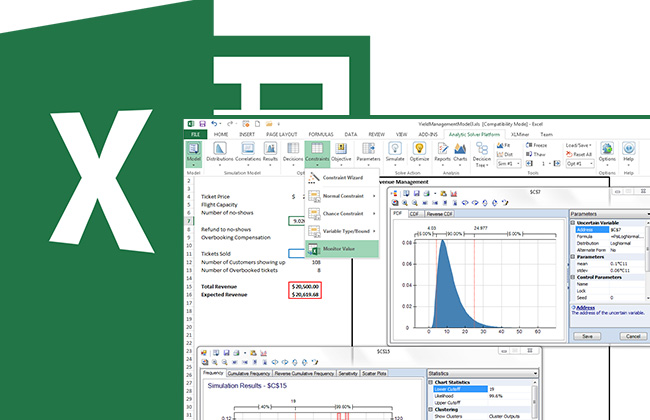Collapse the Control Parameters section
Viewport: 650px width, 420px height.
coord(573,277)
